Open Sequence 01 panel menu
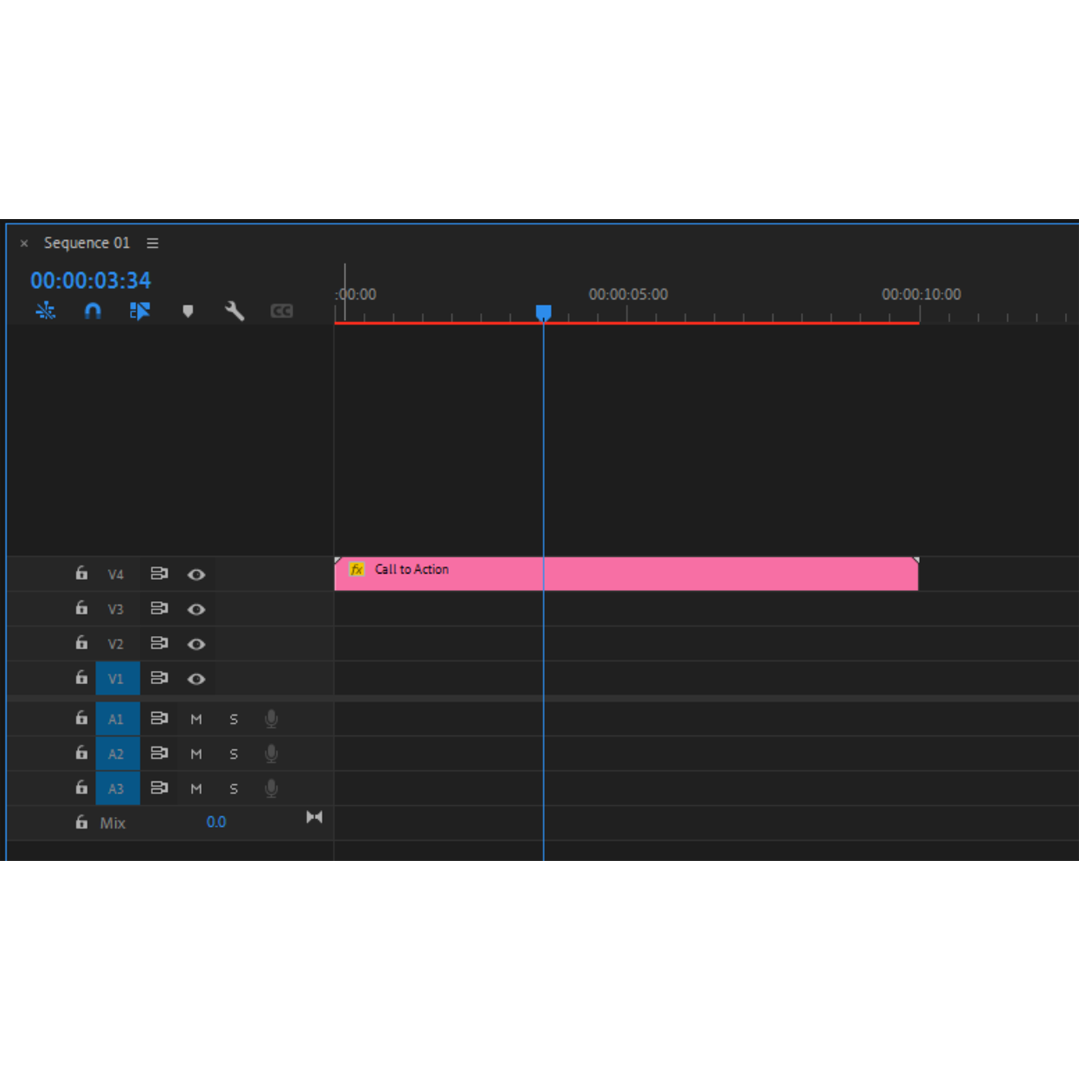The height and width of the screenshot is (1080, 1080). click(x=153, y=243)
